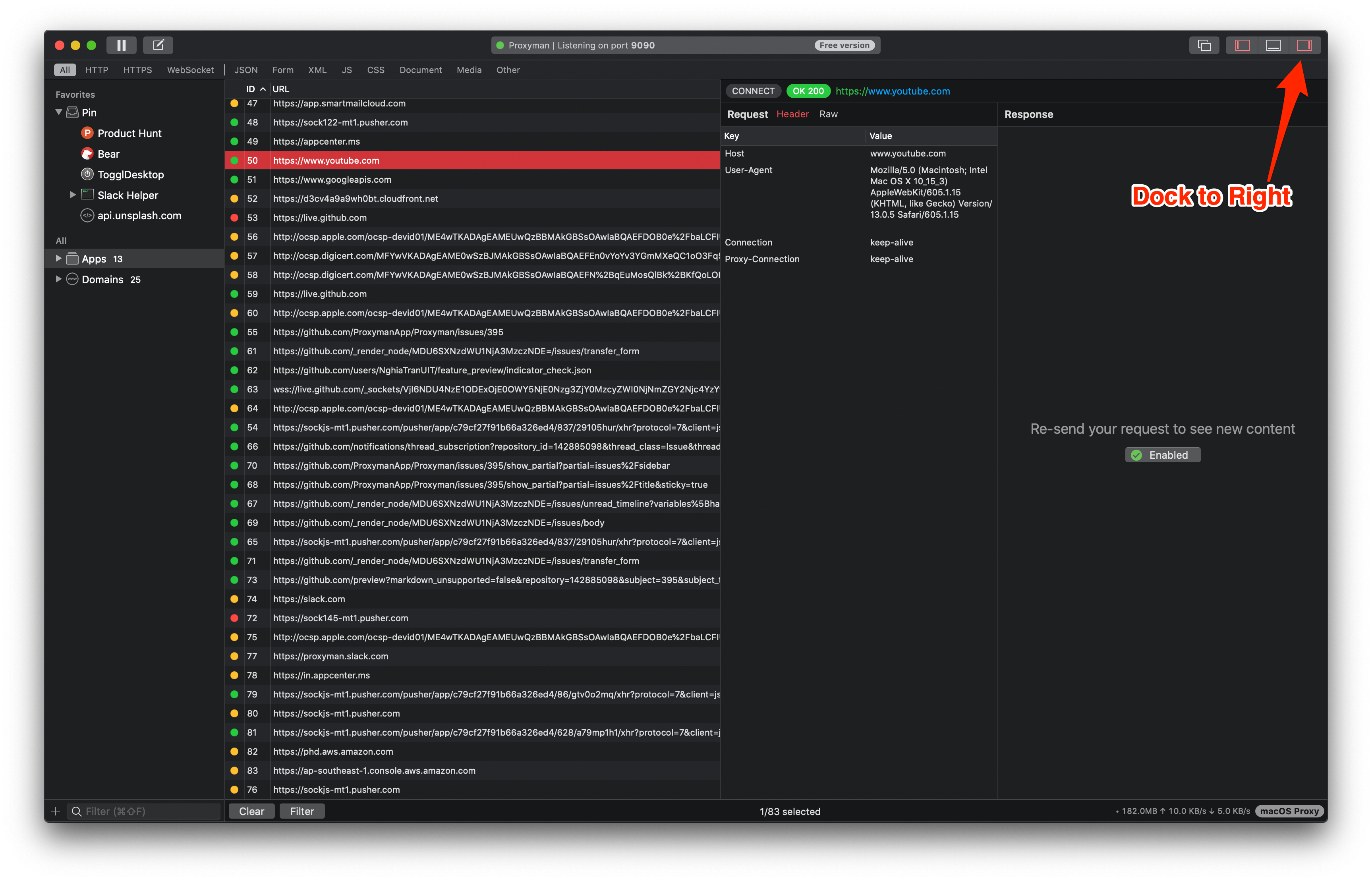This screenshot has width=1372, height=881.
Task: Filter traffic by JSON type
Action: [246, 70]
